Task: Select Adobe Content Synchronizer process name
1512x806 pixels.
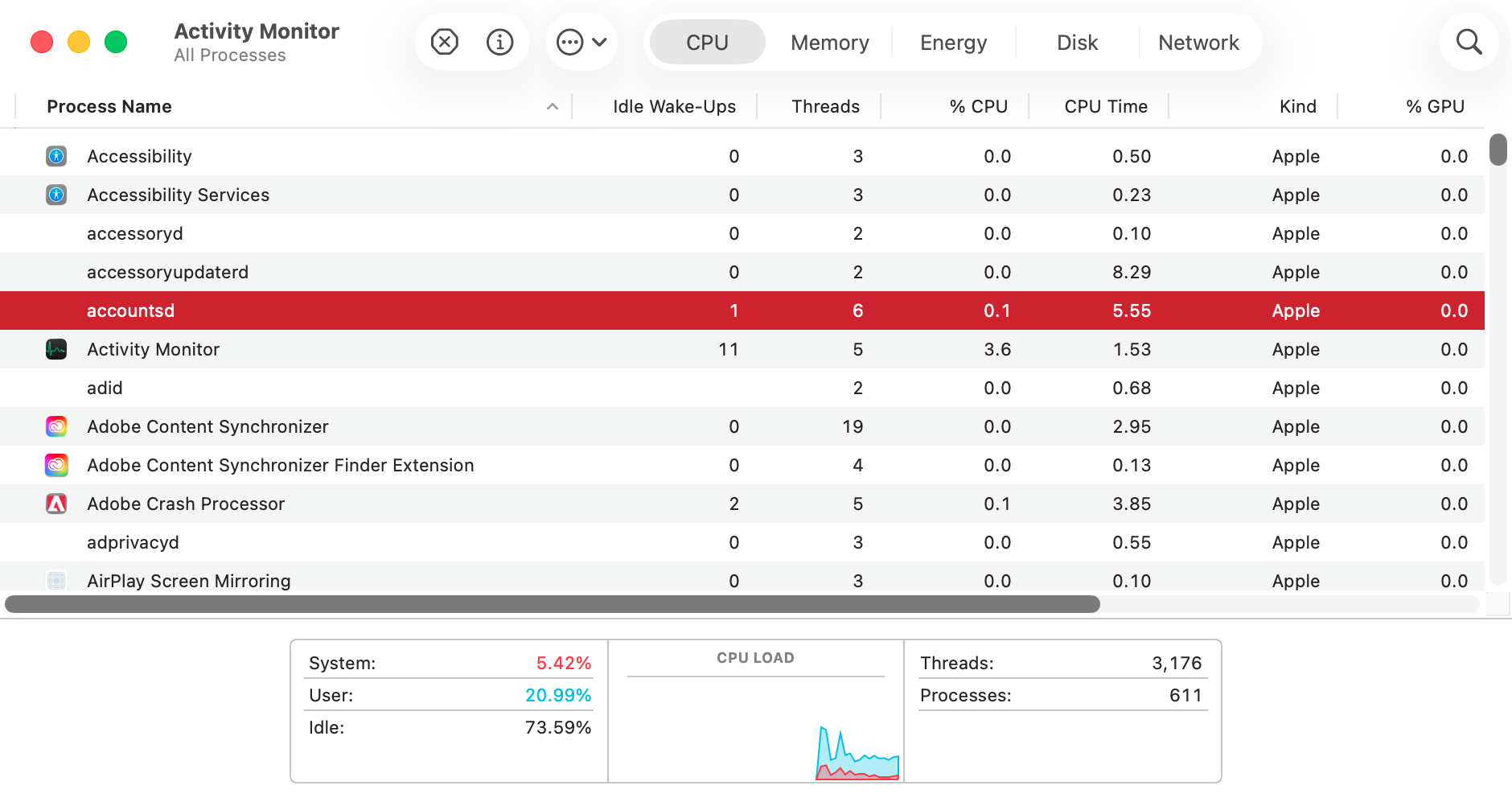Action: point(207,426)
